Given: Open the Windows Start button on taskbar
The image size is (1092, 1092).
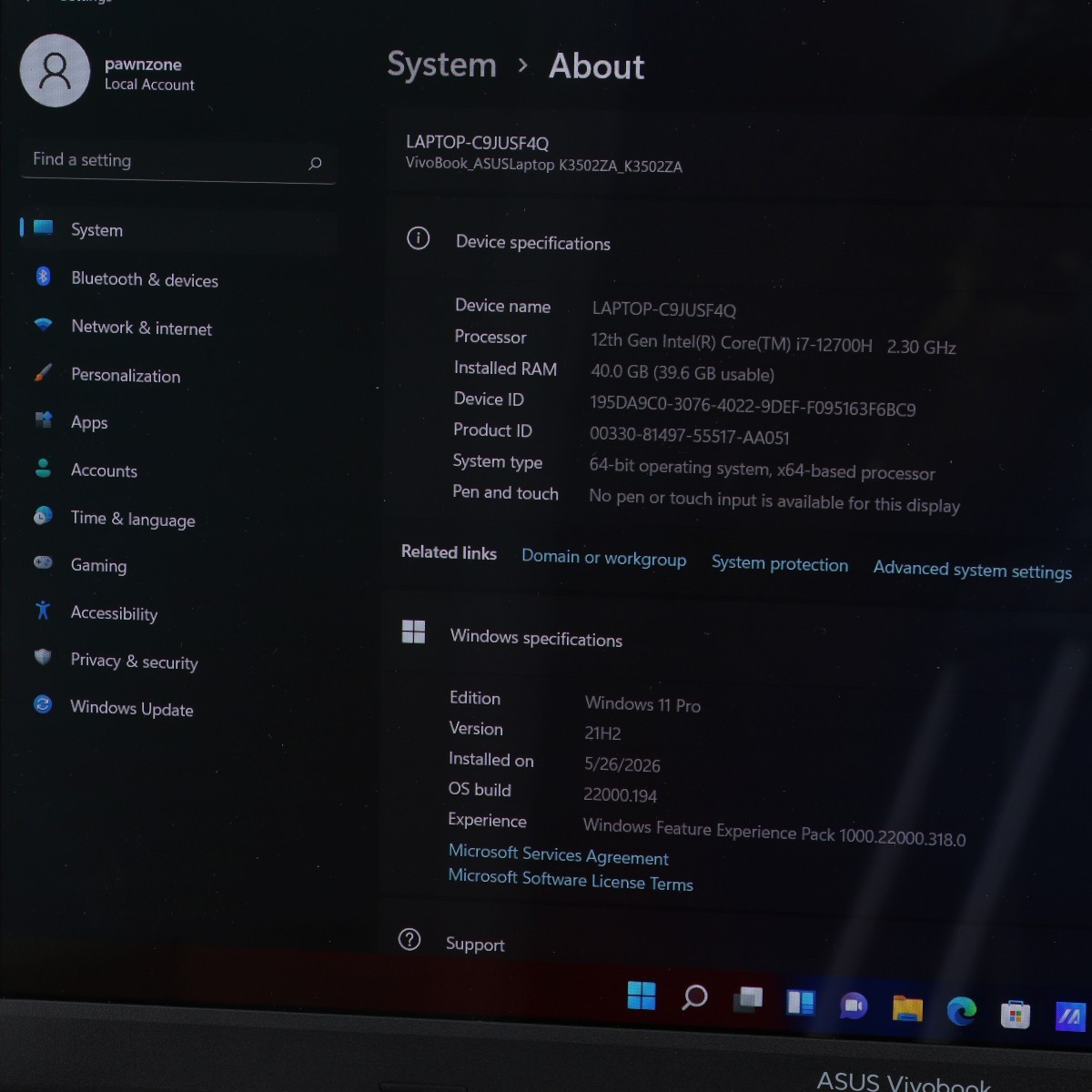Looking at the screenshot, I should [642, 996].
